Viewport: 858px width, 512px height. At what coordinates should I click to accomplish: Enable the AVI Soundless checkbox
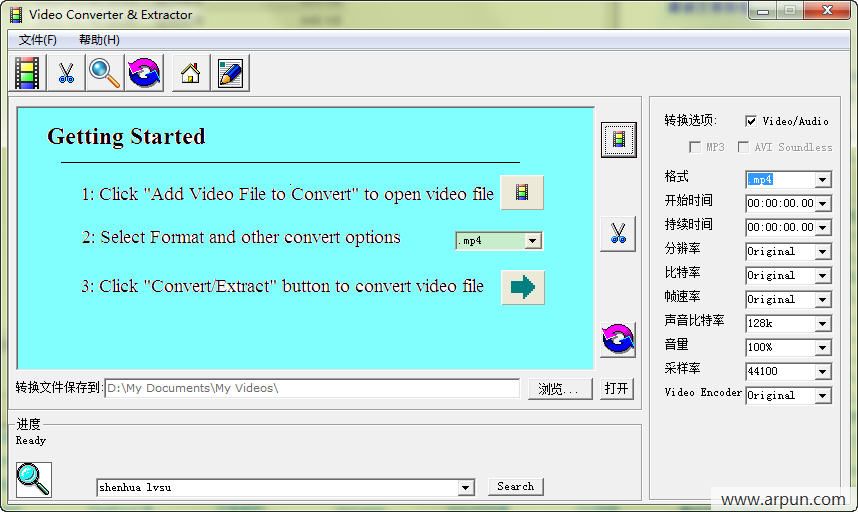pos(743,147)
